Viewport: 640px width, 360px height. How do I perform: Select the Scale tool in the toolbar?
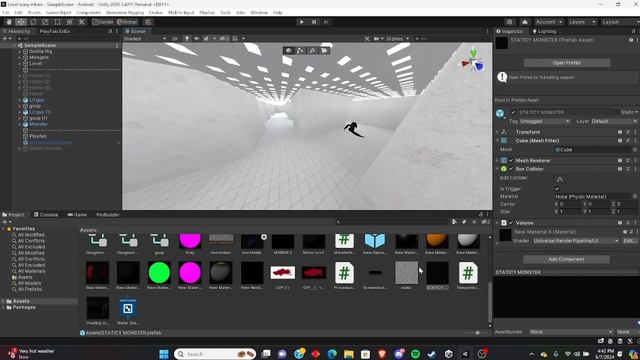(x=45, y=22)
